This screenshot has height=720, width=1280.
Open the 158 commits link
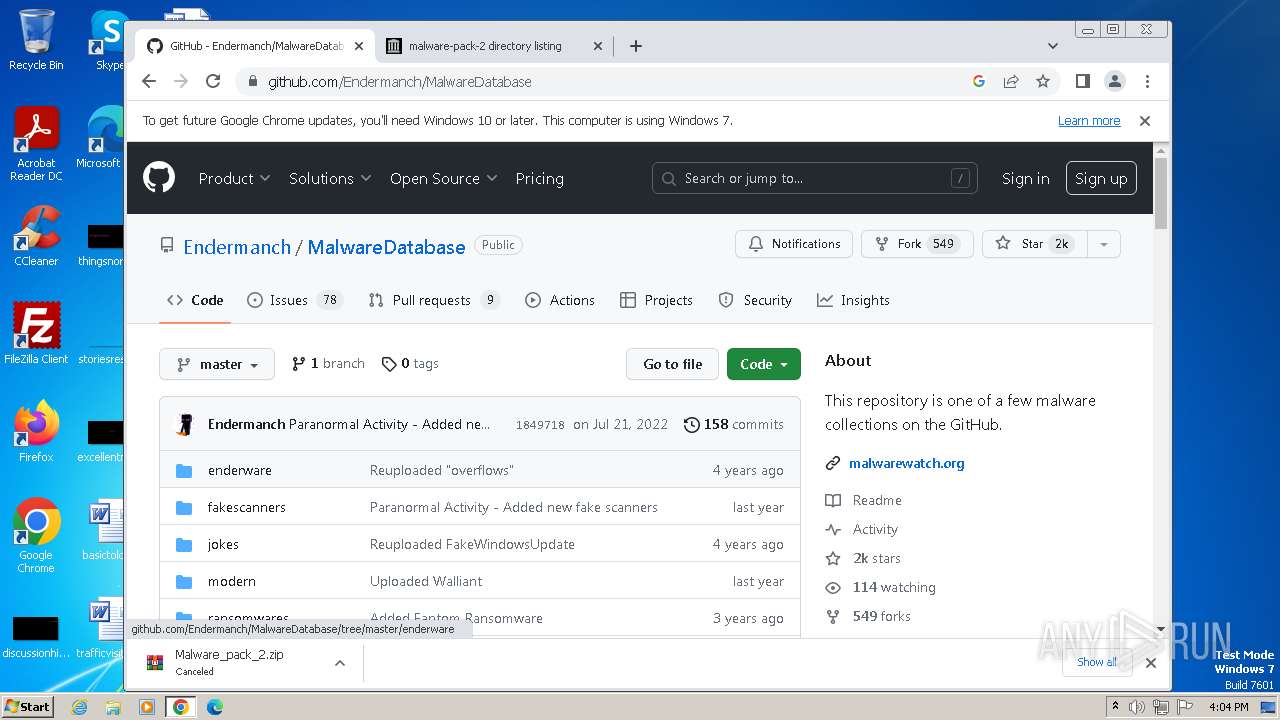coord(743,425)
